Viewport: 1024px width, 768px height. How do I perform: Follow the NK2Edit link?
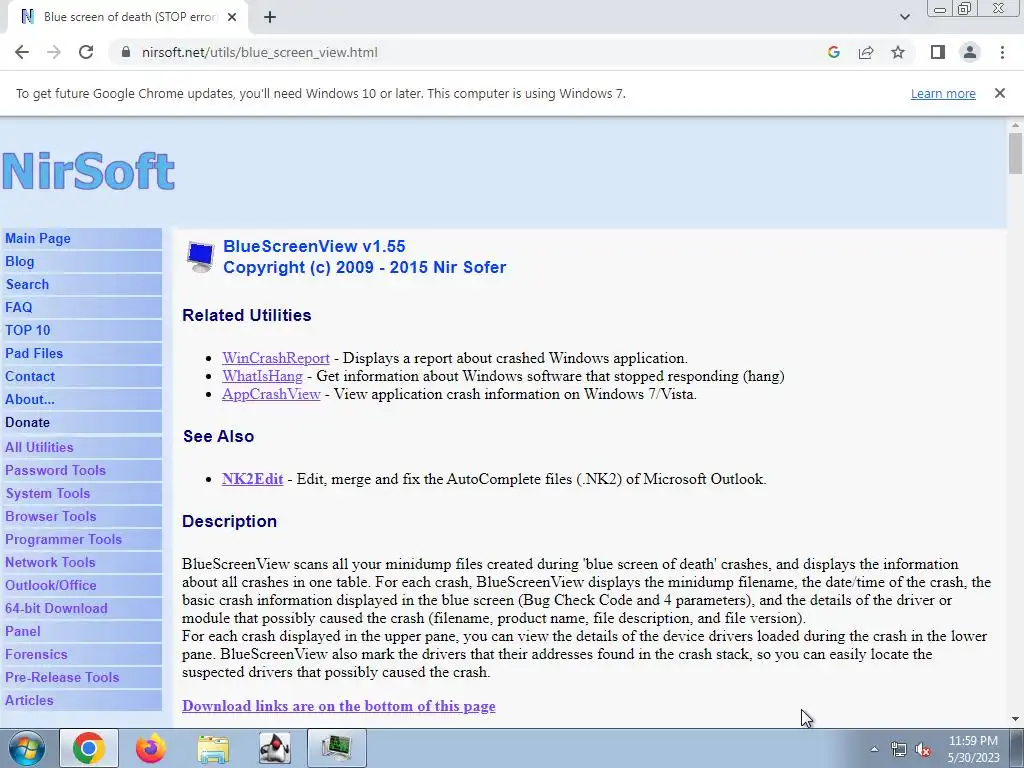coord(252,479)
